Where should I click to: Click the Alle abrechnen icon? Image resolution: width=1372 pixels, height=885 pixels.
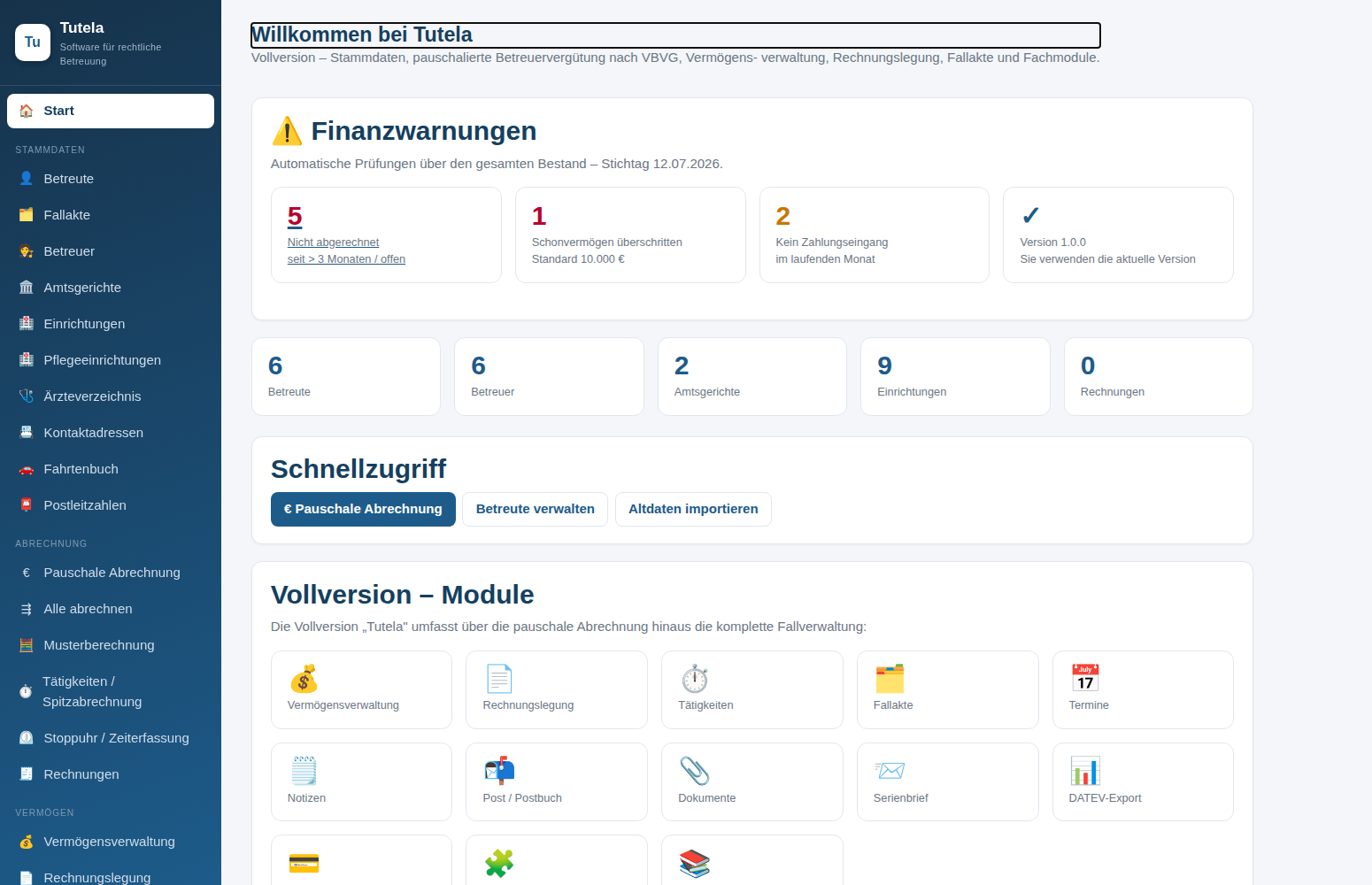27,608
